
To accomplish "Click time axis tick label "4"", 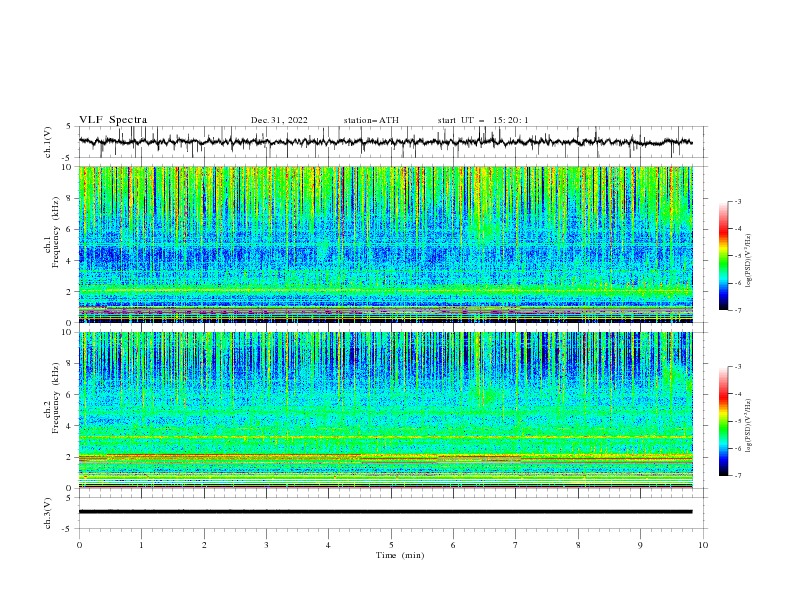I will coord(328,545).
